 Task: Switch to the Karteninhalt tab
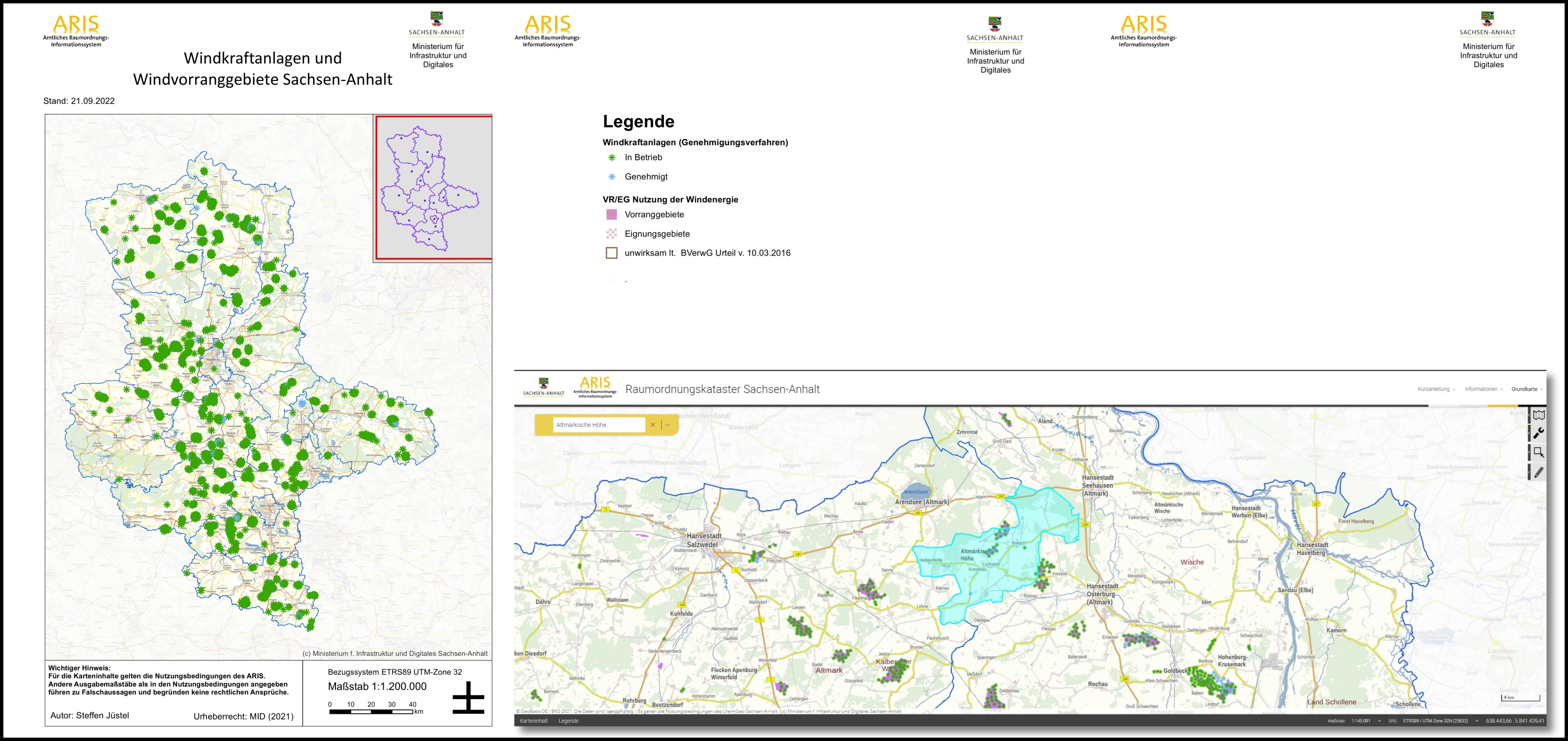pyautogui.click(x=533, y=721)
